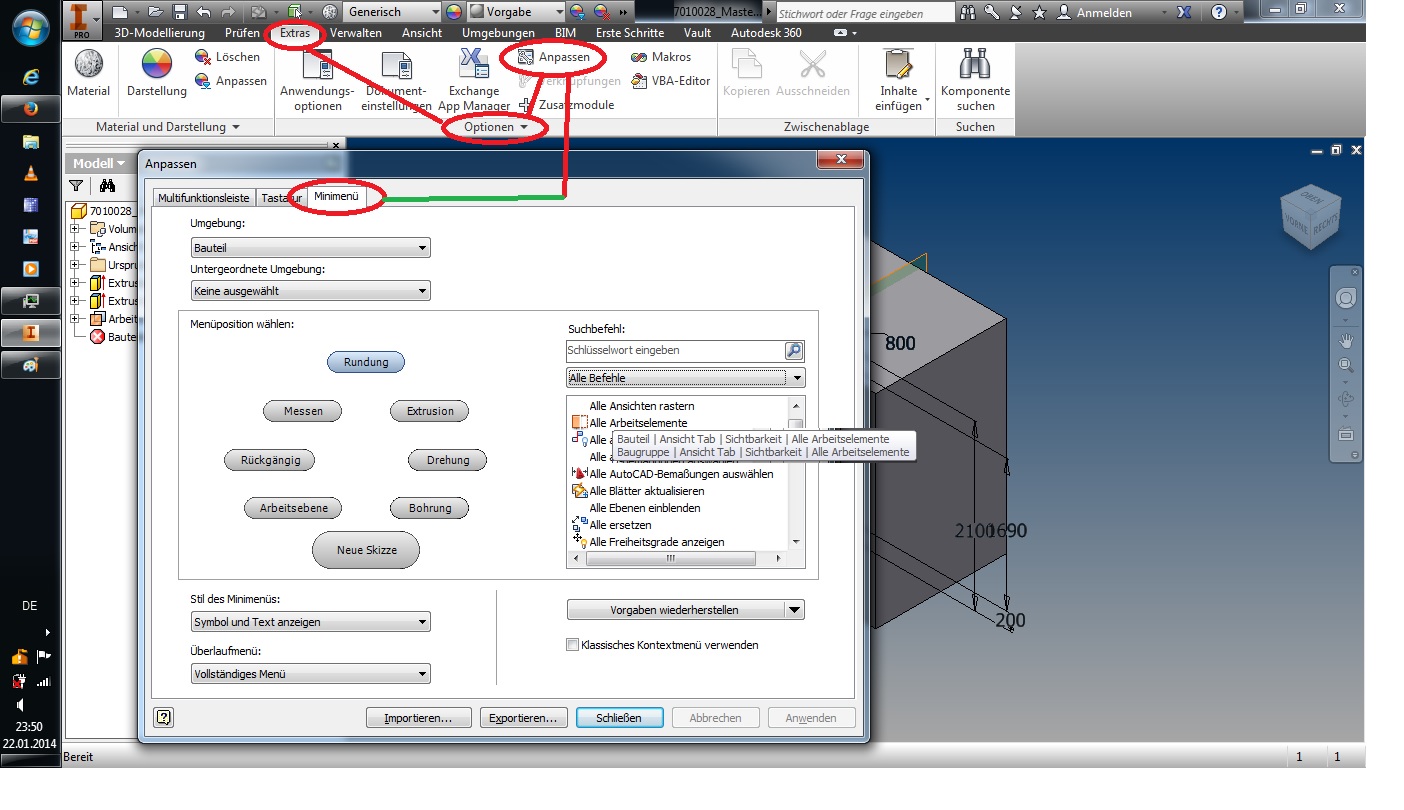Click the help question mark in title bar

coord(1219,12)
